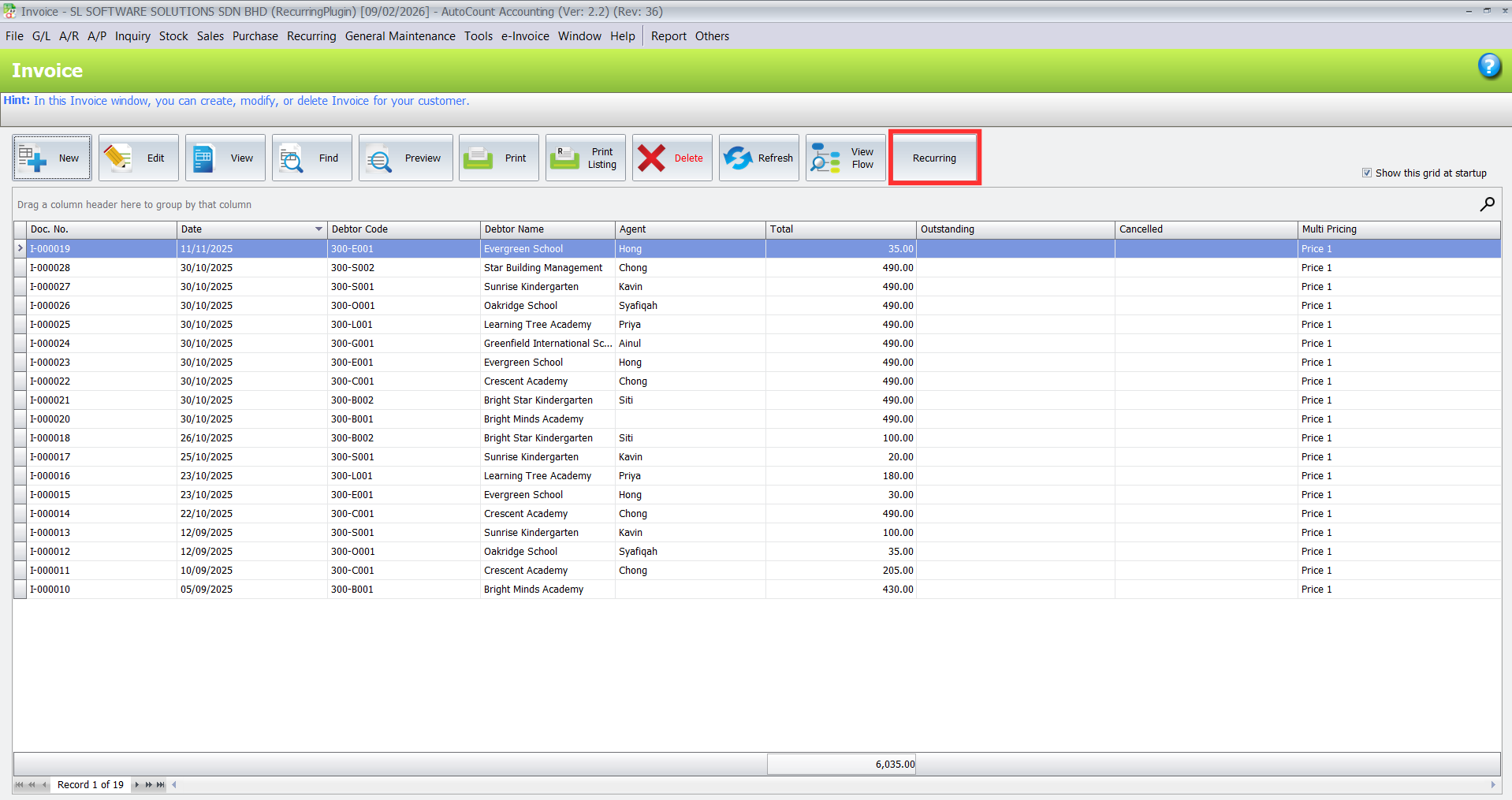Tick the row selector beside I-000015
The height and width of the screenshot is (800, 1512).
pyautogui.click(x=20, y=494)
